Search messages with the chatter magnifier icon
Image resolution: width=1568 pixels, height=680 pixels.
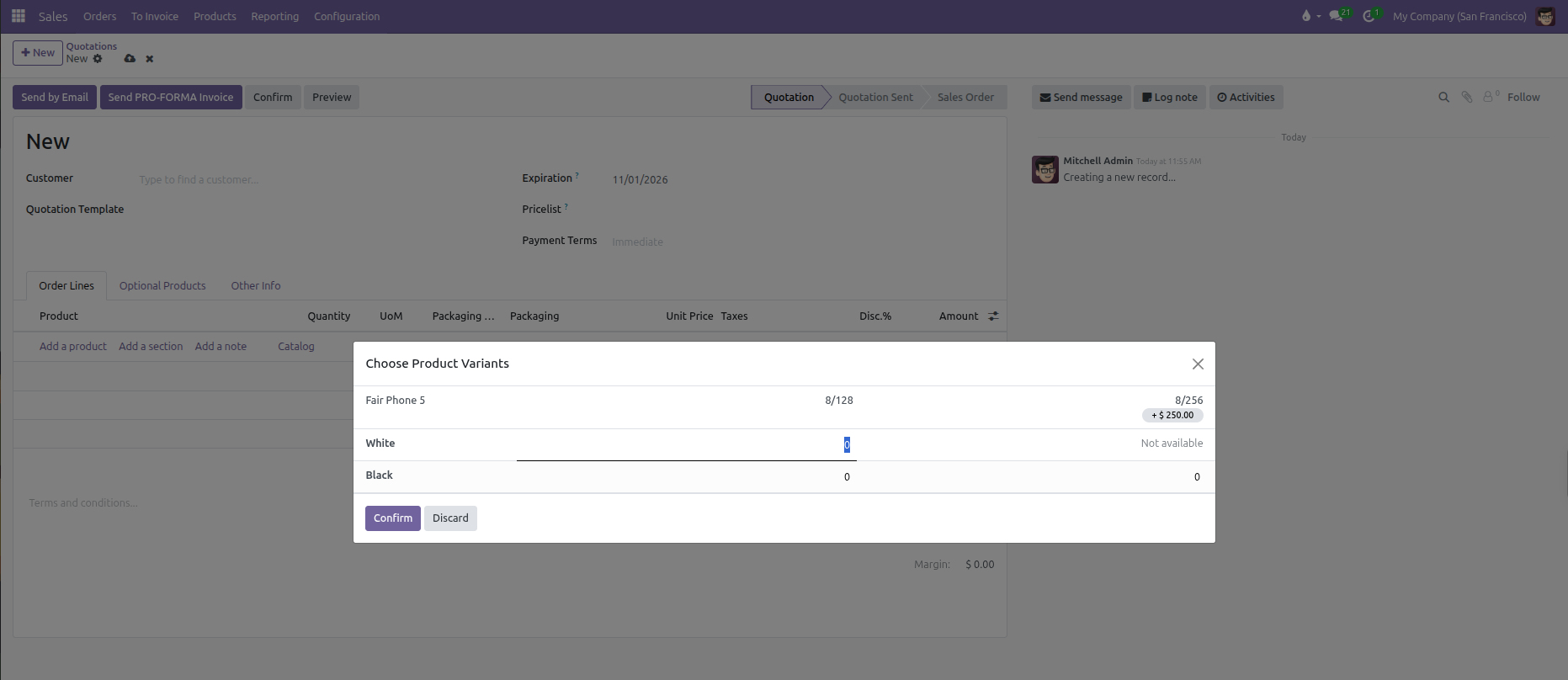(x=1443, y=98)
